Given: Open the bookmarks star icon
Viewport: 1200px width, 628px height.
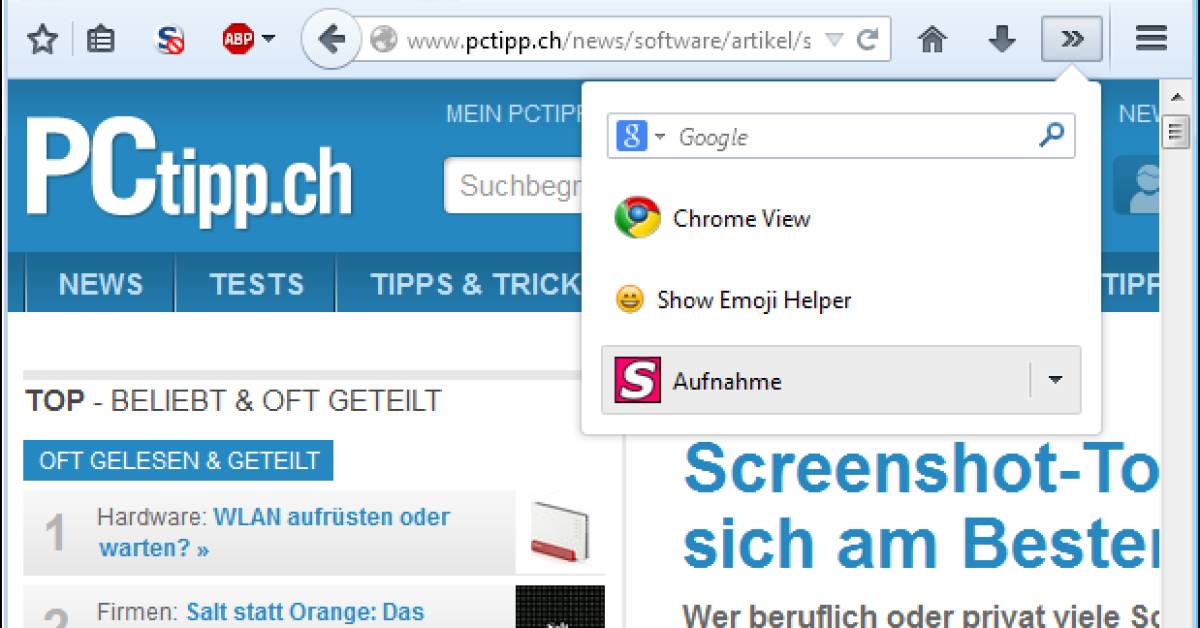Looking at the screenshot, I should pyautogui.click(x=42, y=38).
